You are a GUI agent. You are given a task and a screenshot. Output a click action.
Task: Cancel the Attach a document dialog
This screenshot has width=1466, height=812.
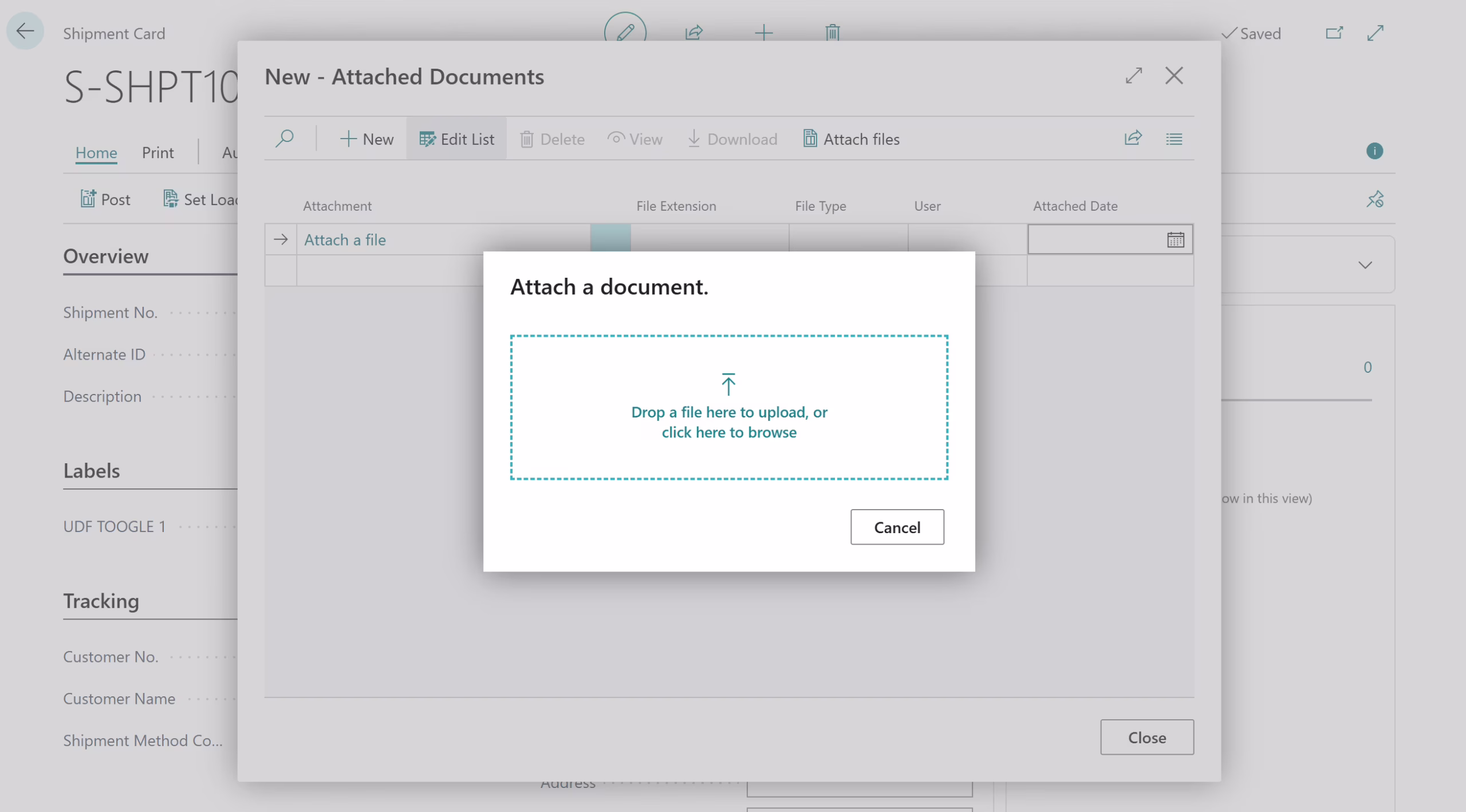click(x=897, y=527)
